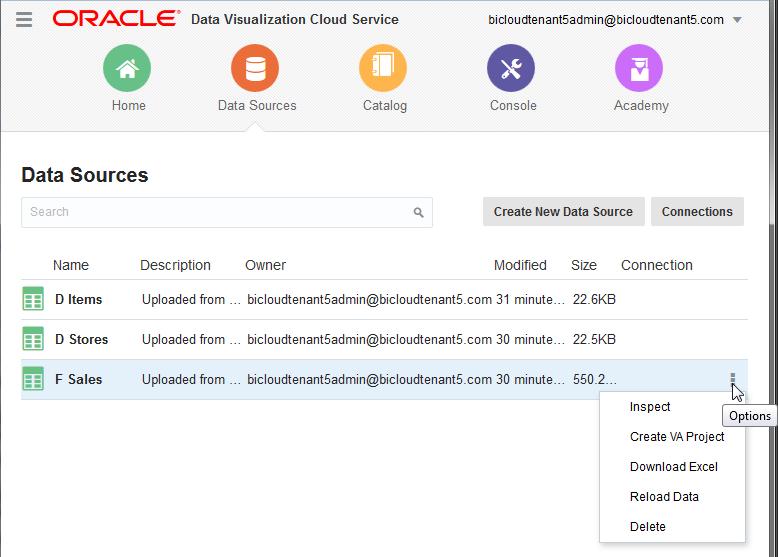The image size is (778, 557).
Task: Click the D Stores table icon
Action: point(33,339)
